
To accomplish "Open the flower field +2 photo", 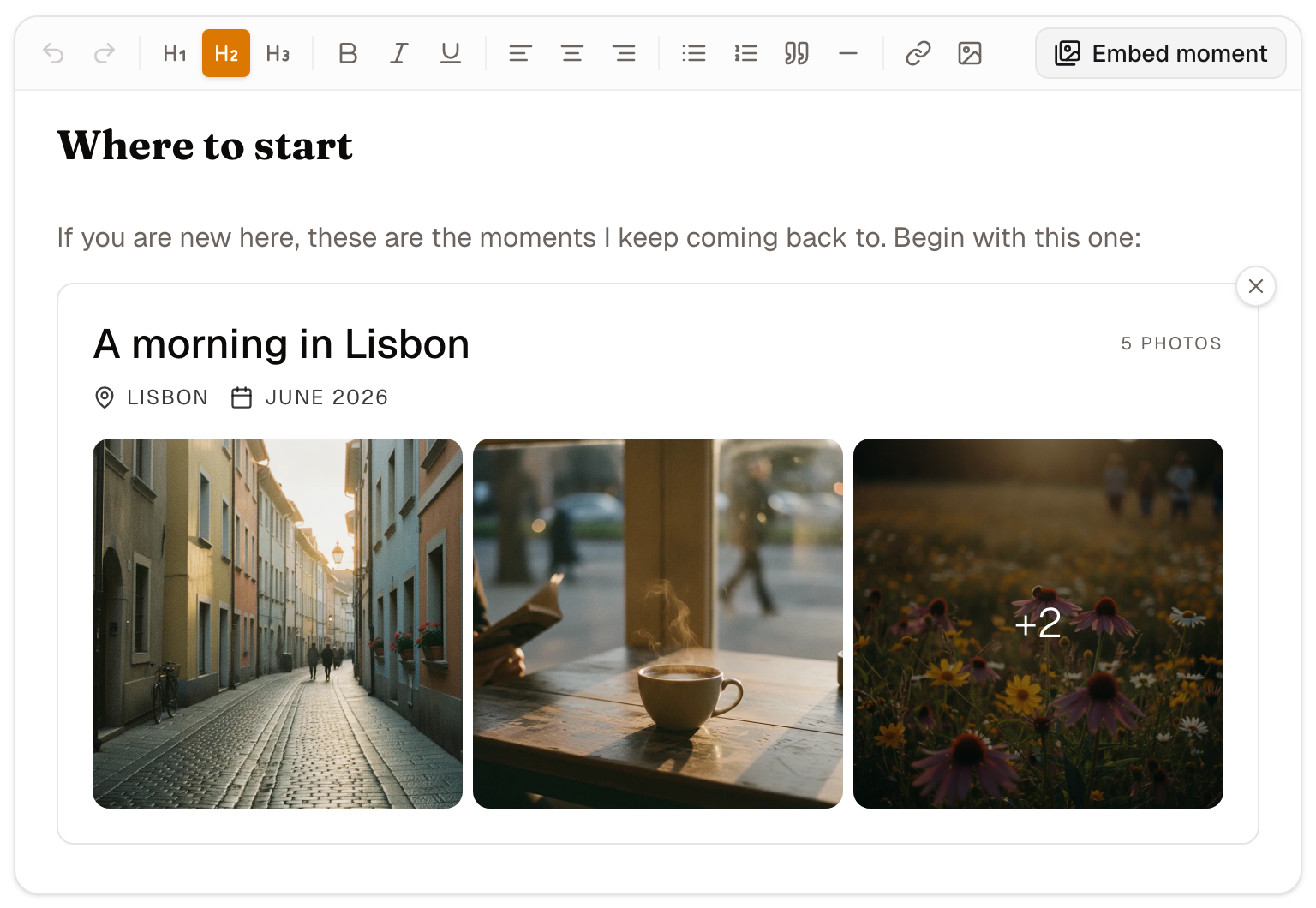I will point(1038,624).
